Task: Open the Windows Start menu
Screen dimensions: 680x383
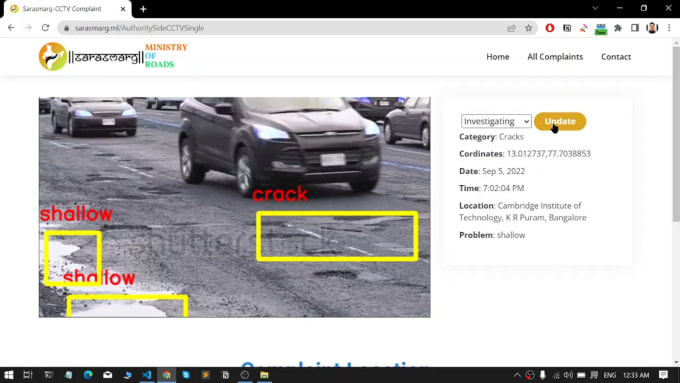Action: 8,375
